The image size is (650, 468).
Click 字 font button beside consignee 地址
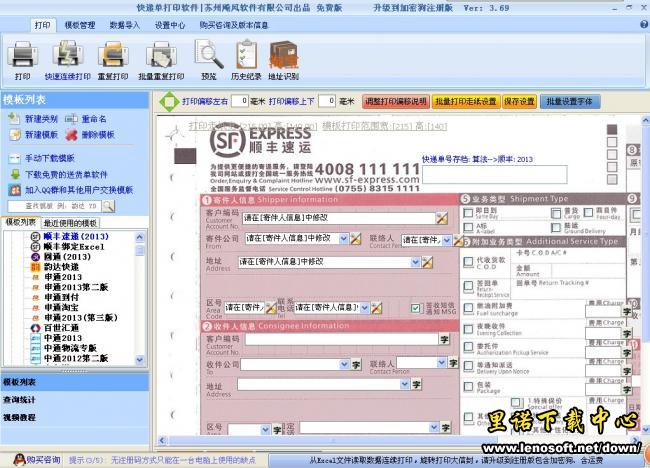416,384
